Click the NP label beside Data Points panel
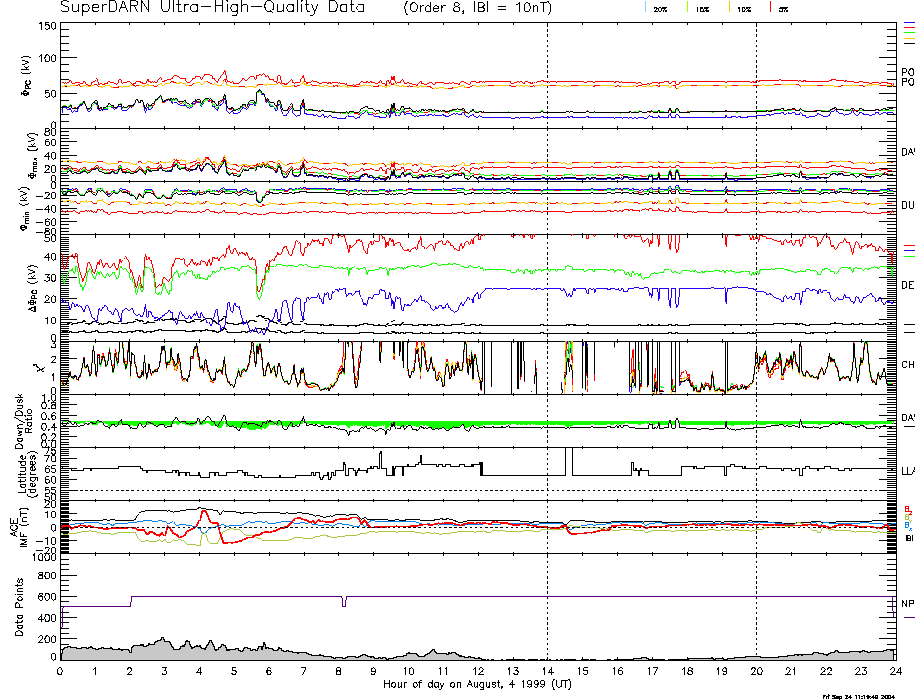 [907, 603]
